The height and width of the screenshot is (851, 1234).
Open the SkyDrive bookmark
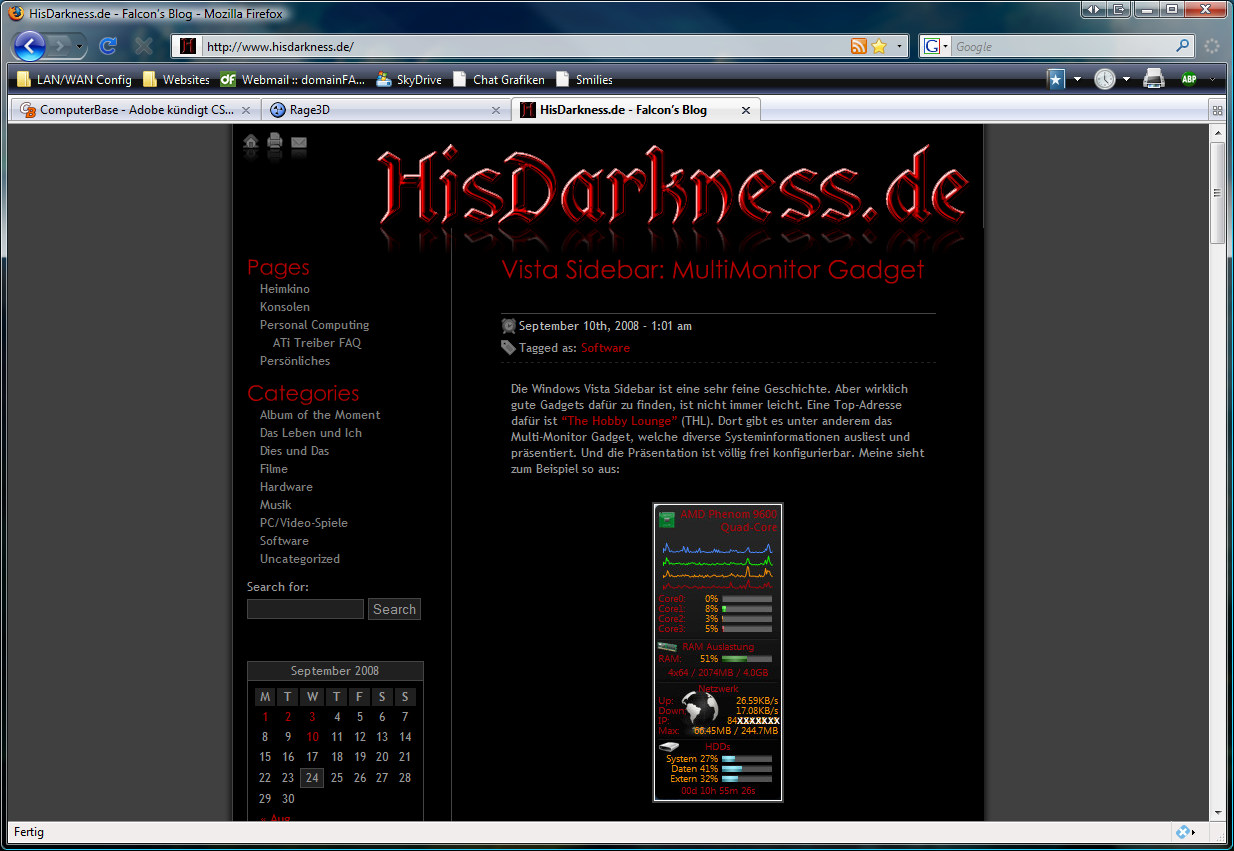(x=408, y=80)
